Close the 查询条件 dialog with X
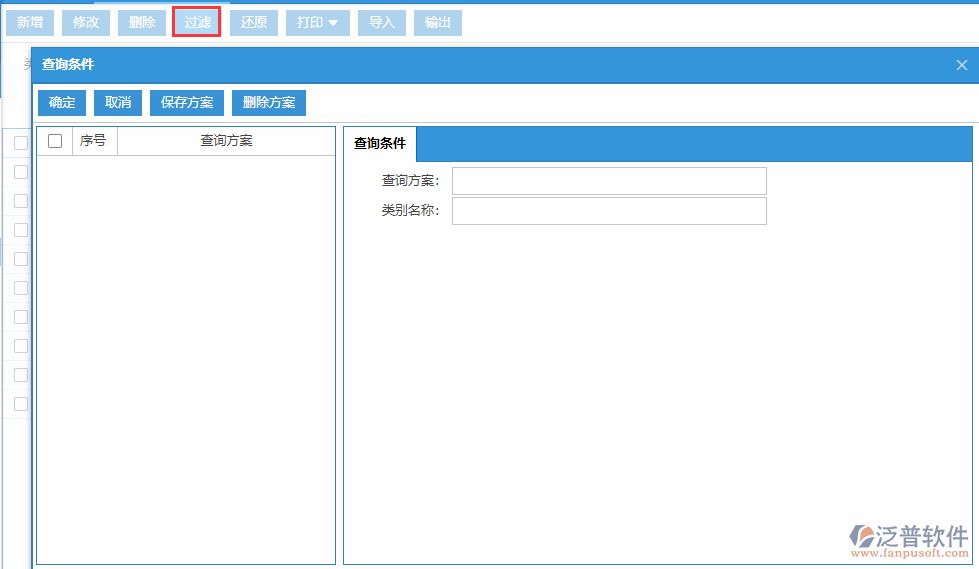The width and height of the screenshot is (979, 569). coord(961,65)
